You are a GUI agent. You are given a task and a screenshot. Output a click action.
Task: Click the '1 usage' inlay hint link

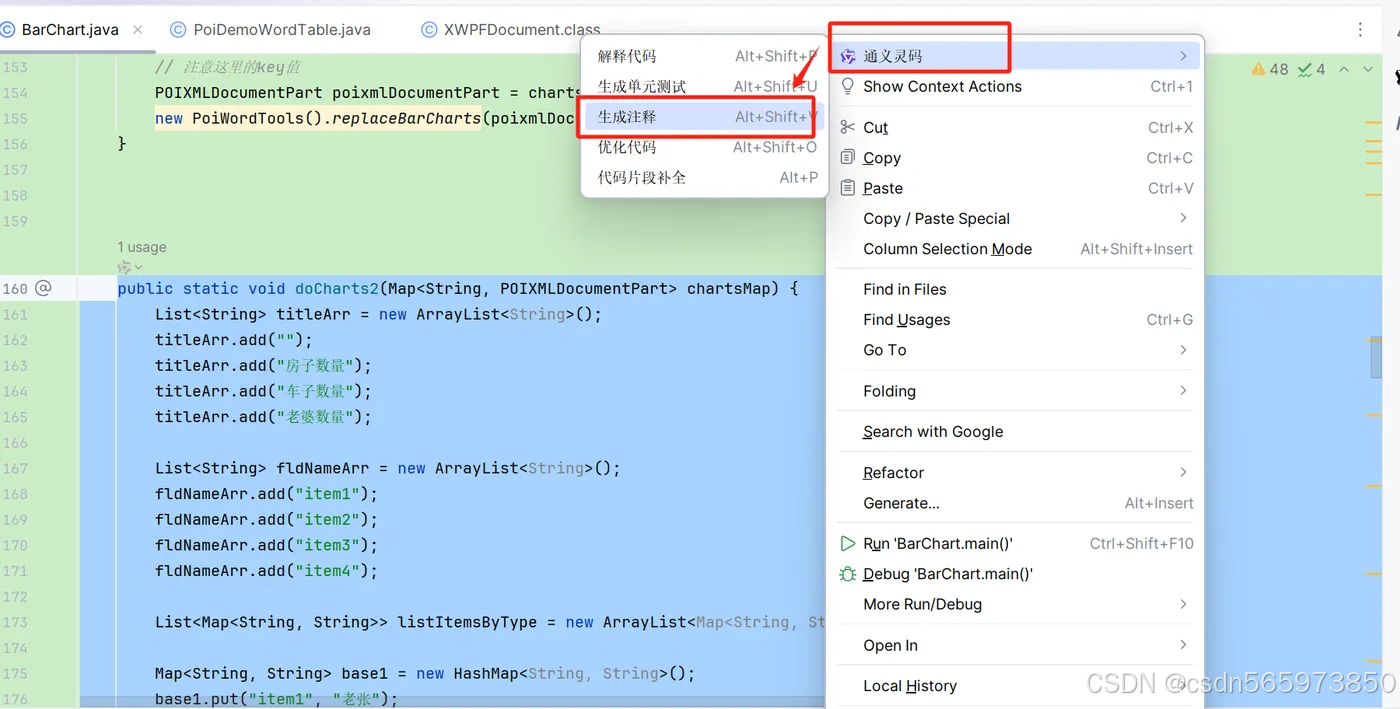142,247
